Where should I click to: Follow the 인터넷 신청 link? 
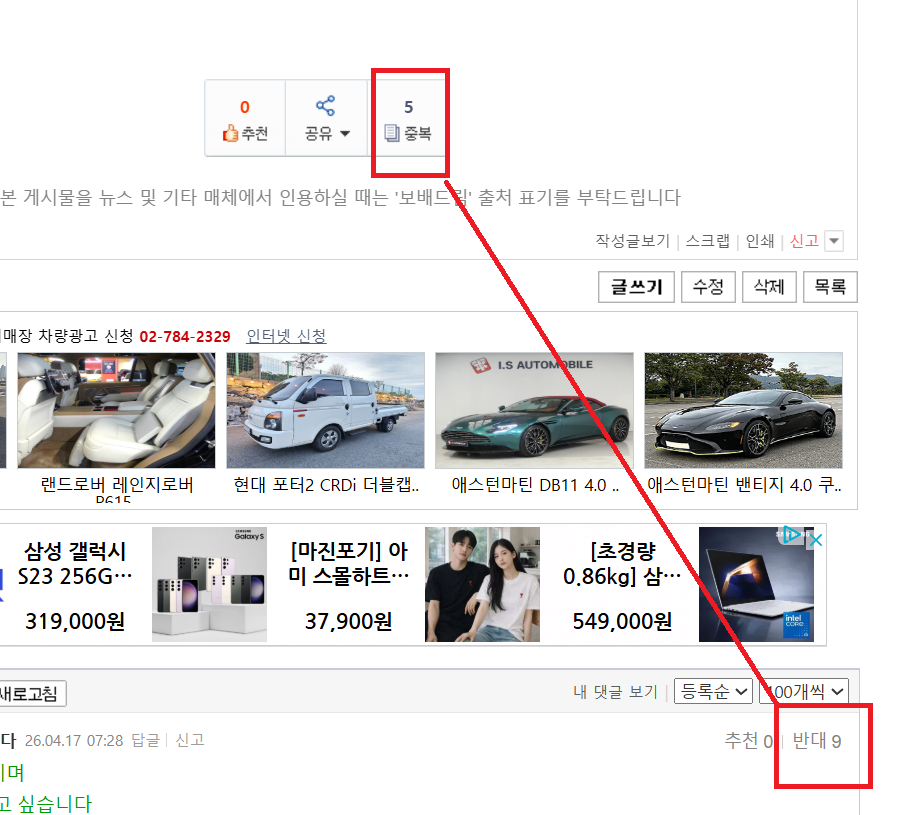coord(286,337)
